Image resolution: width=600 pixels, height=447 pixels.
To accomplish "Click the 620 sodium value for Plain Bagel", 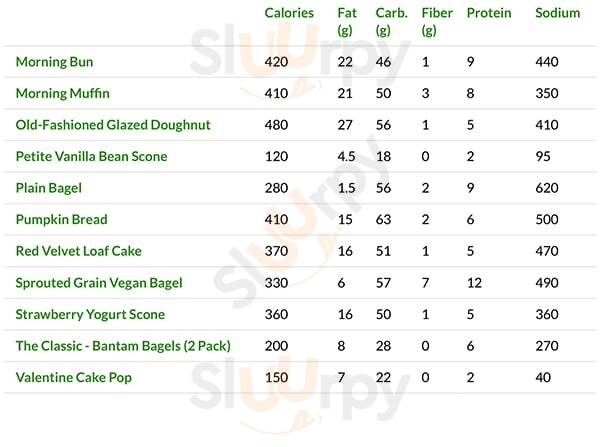I will pyautogui.click(x=546, y=188).
